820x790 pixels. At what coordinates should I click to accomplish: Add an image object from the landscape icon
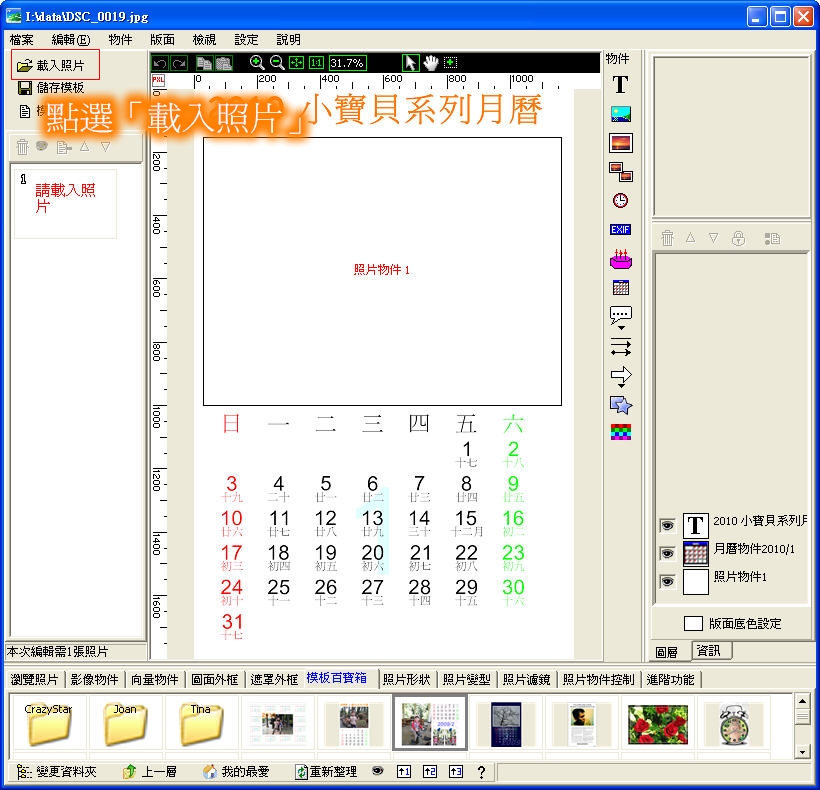pos(621,114)
